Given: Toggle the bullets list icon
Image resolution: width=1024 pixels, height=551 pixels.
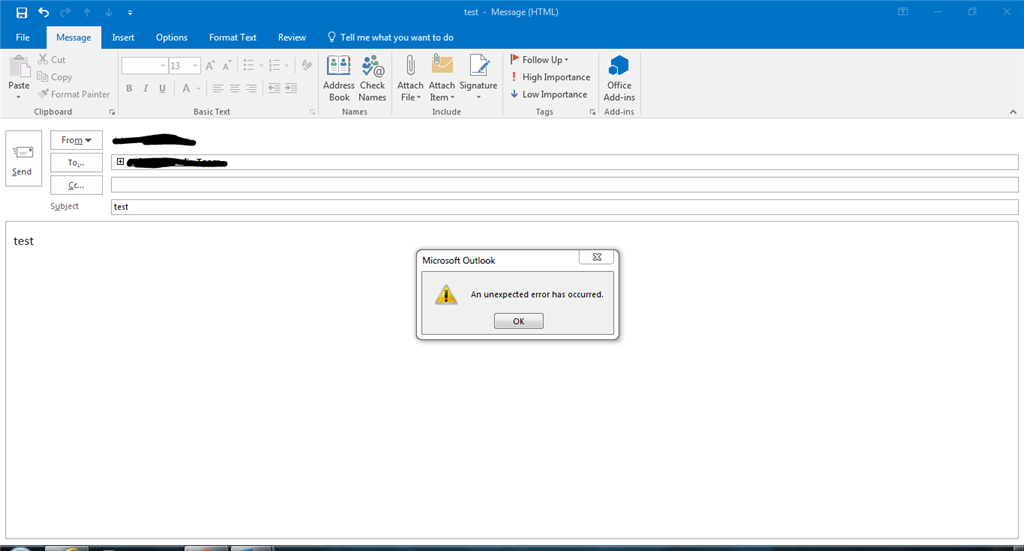Looking at the screenshot, I should (x=249, y=65).
